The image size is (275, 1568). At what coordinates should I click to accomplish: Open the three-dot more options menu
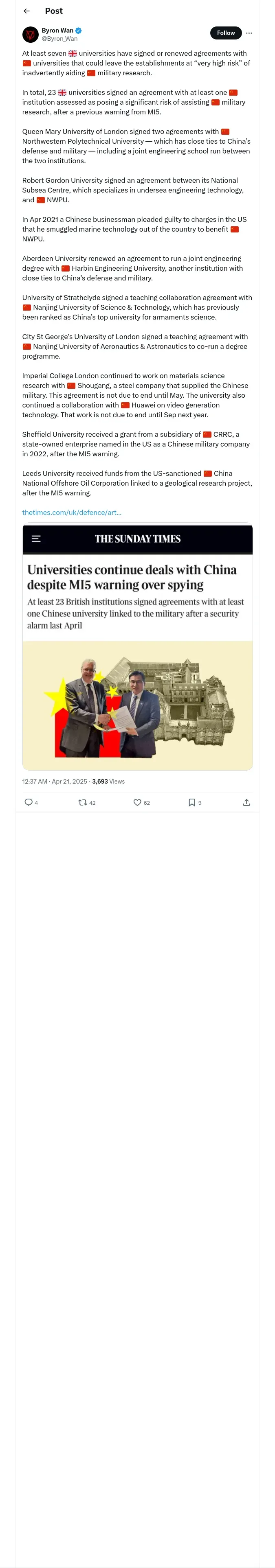(x=249, y=33)
